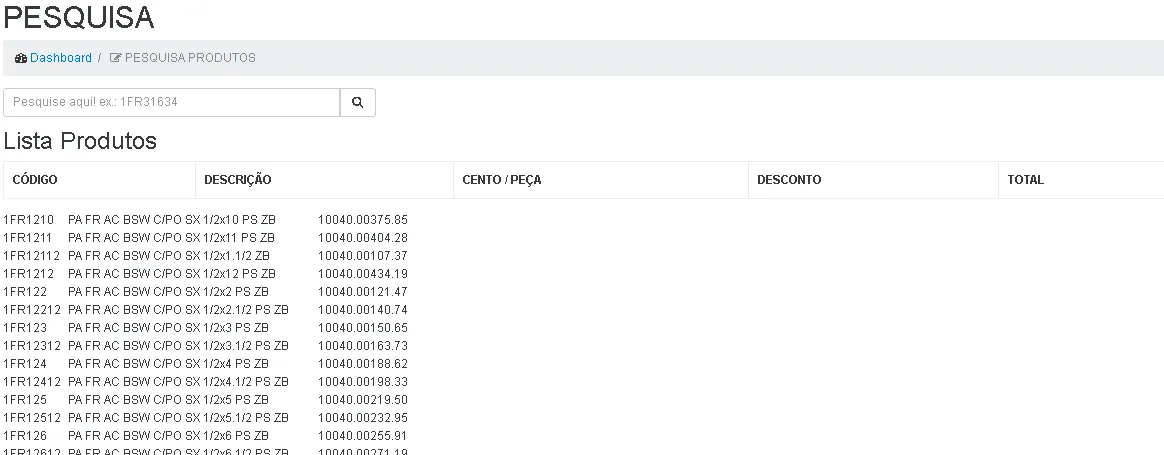Focus the product search input field
The height and width of the screenshot is (455, 1164).
point(171,102)
